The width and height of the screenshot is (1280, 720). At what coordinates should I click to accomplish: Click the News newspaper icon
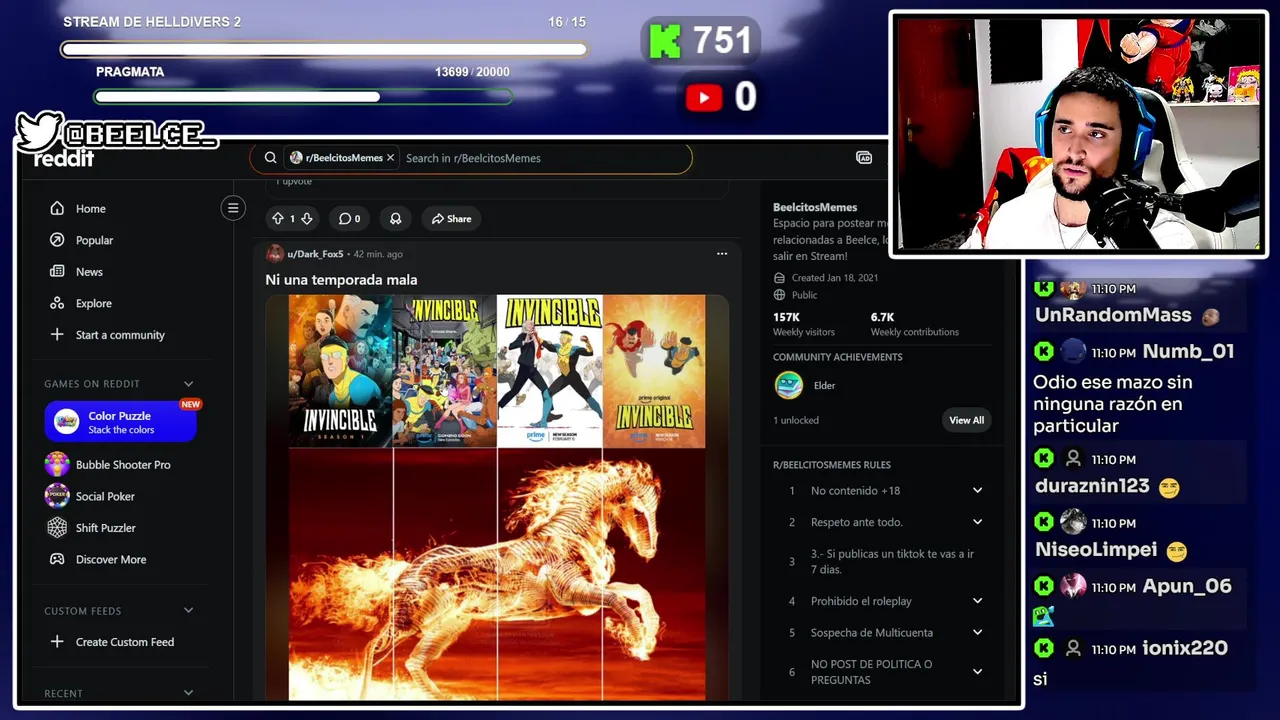tap(57, 272)
